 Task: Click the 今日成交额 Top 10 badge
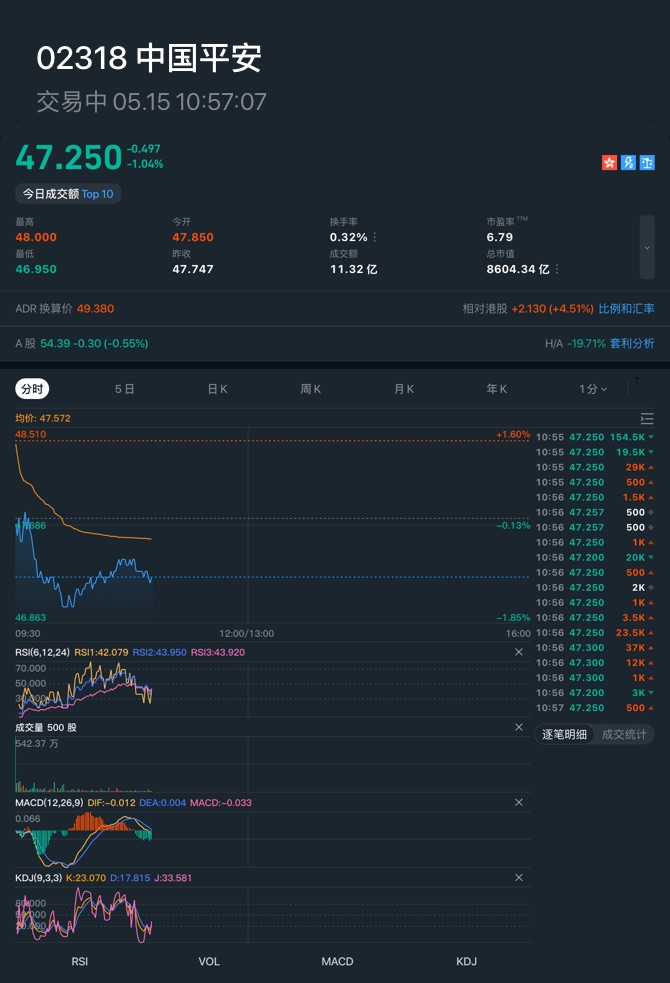click(x=68, y=194)
